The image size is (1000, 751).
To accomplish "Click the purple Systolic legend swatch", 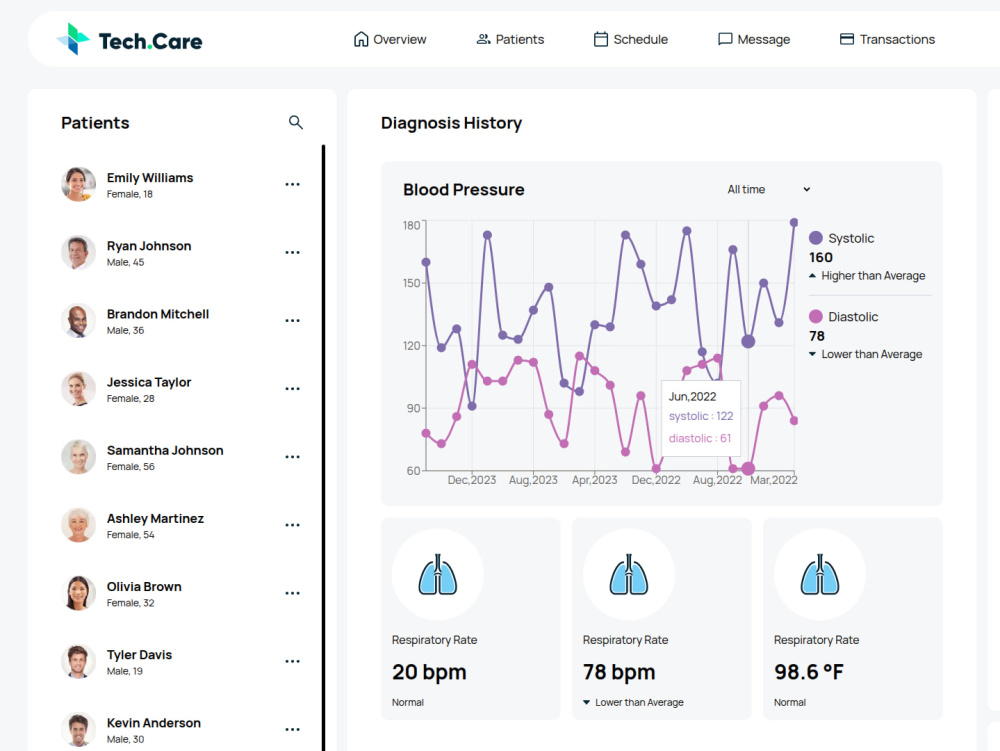I will click(816, 238).
